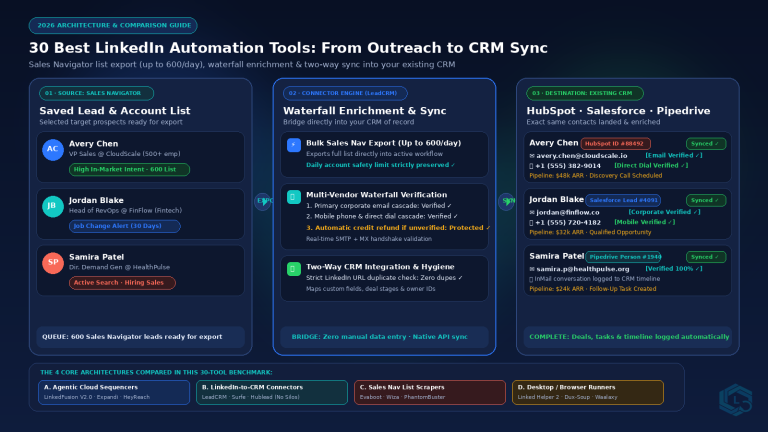Image resolution: width=768 pixels, height=432 pixels.
Task: Click the samira.p@healthpulse.org email address
Action: pos(583,269)
